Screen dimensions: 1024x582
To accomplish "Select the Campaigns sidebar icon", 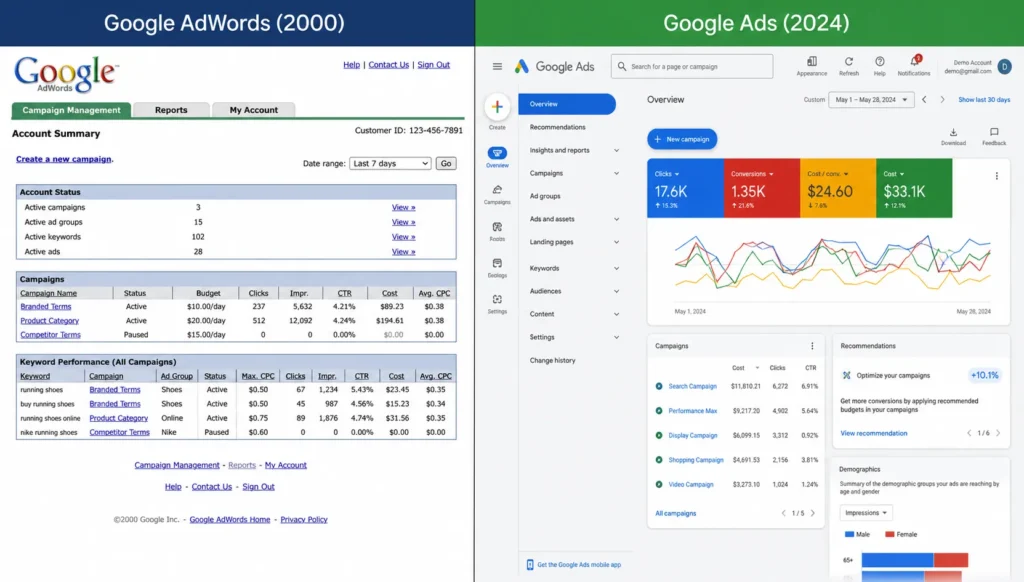I will (497, 189).
